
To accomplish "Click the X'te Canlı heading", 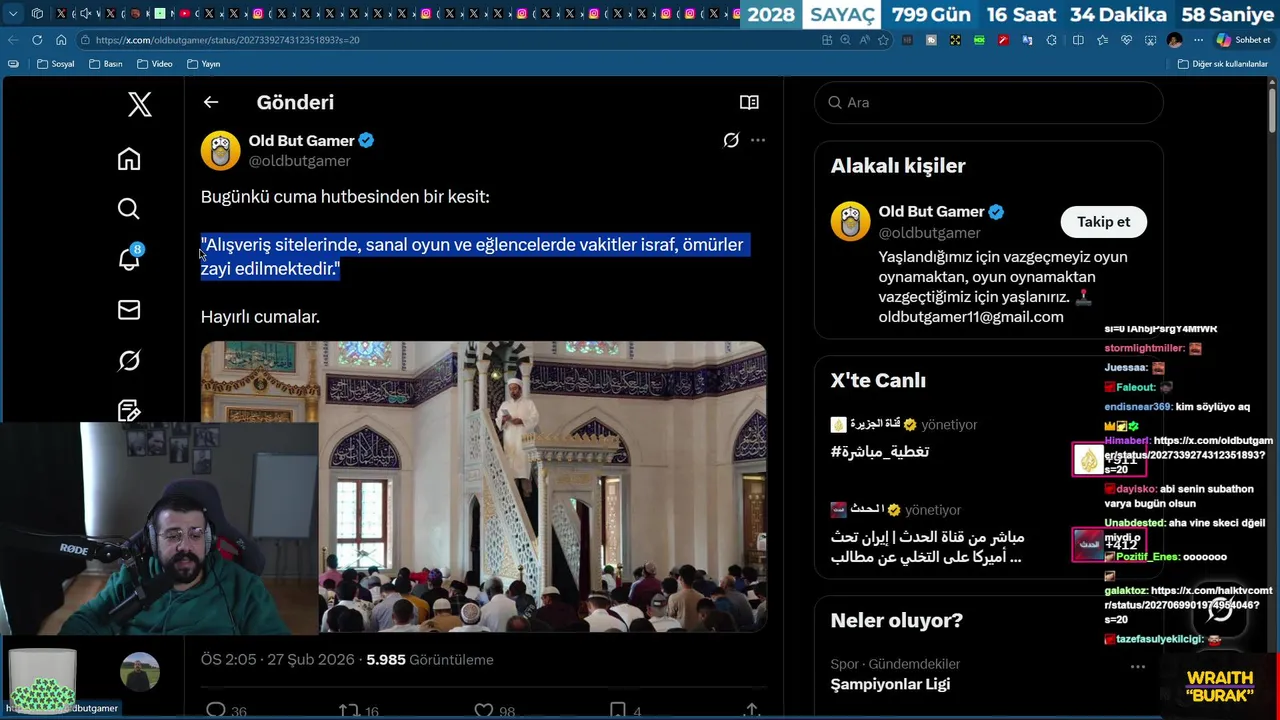I will point(878,380).
